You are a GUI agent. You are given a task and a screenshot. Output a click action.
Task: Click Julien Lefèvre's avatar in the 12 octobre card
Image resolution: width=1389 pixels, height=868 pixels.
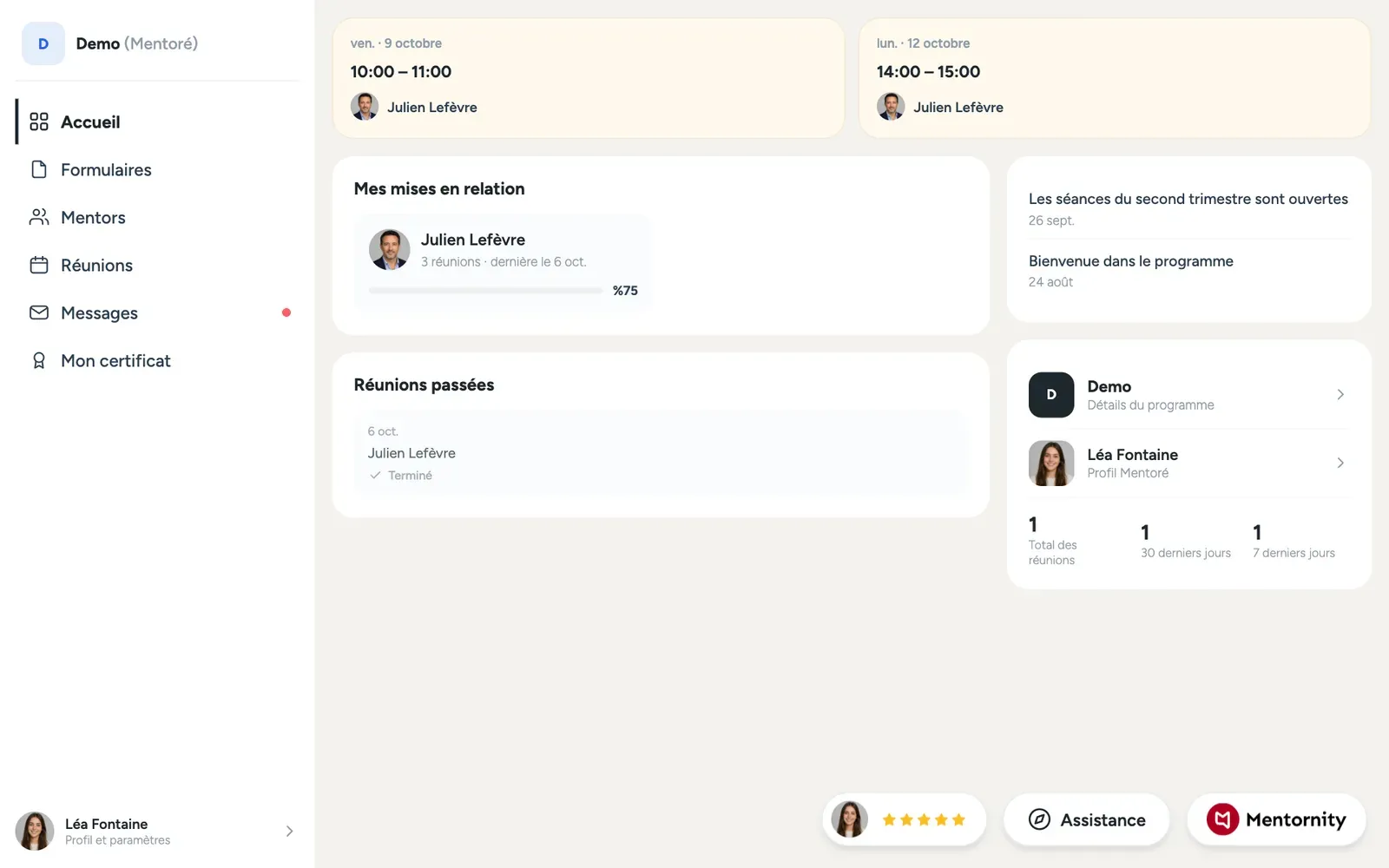(x=891, y=107)
